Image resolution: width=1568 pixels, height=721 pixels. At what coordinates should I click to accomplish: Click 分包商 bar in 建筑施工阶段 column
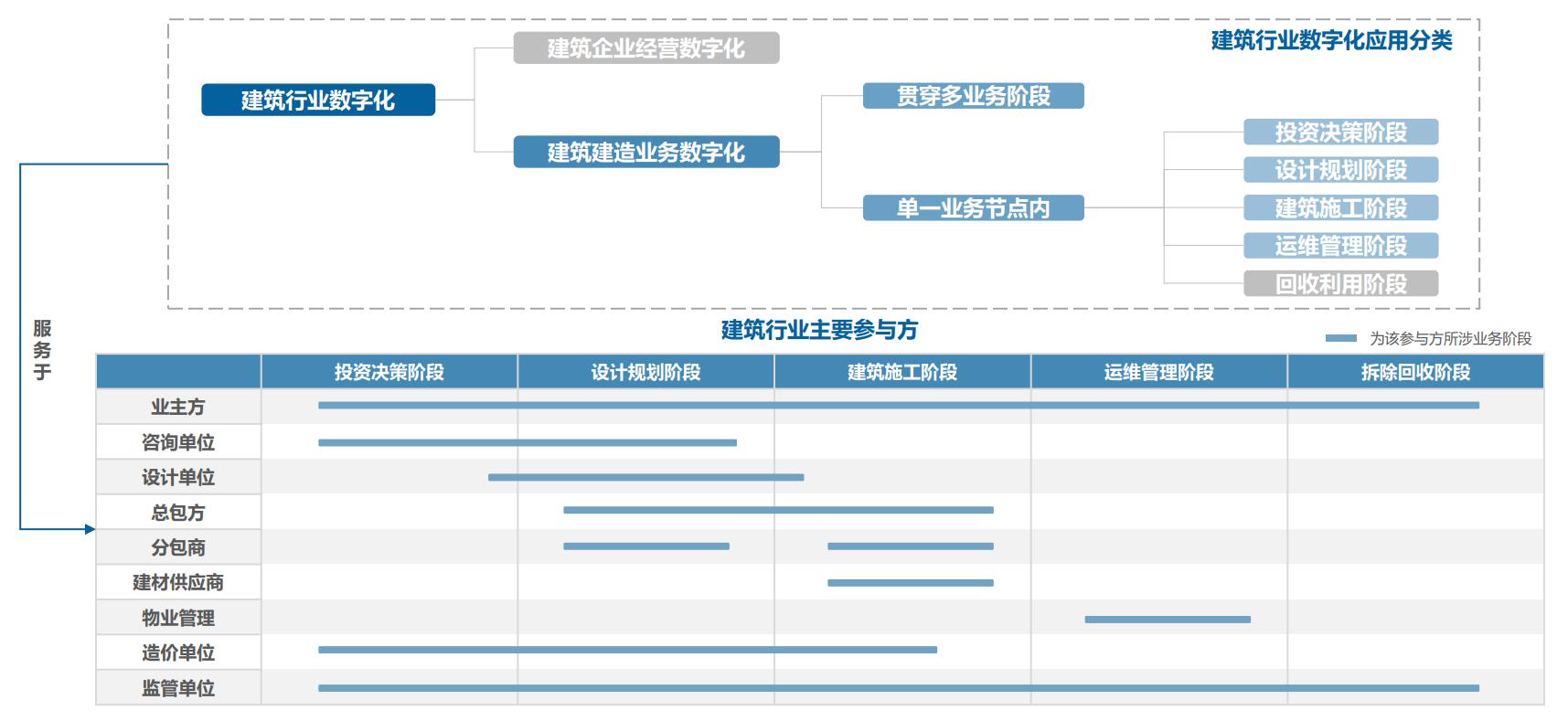point(911,546)
